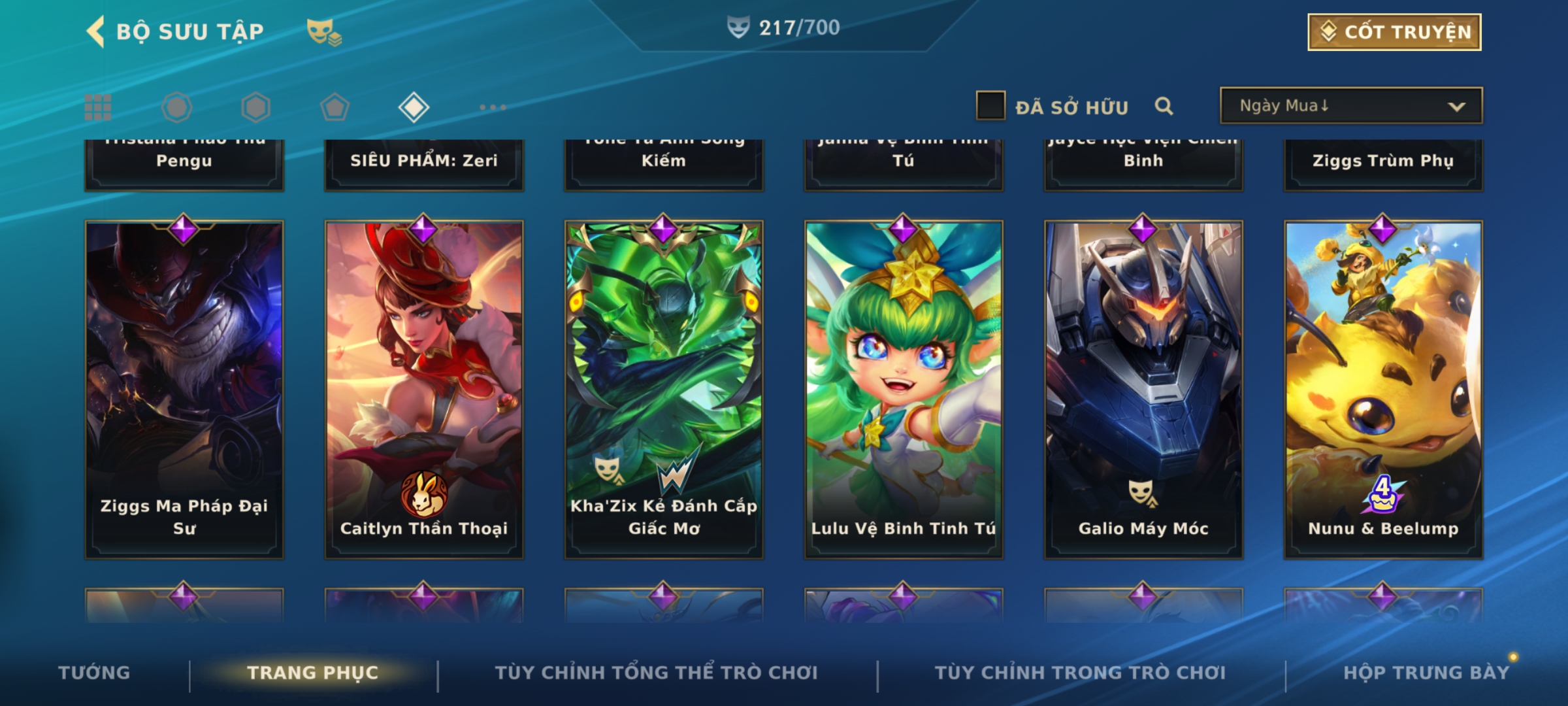Screen dimensions: 1568x706
Task: Toggle the Đã Sở Hữu checkbox
Action: coord(990,106)
